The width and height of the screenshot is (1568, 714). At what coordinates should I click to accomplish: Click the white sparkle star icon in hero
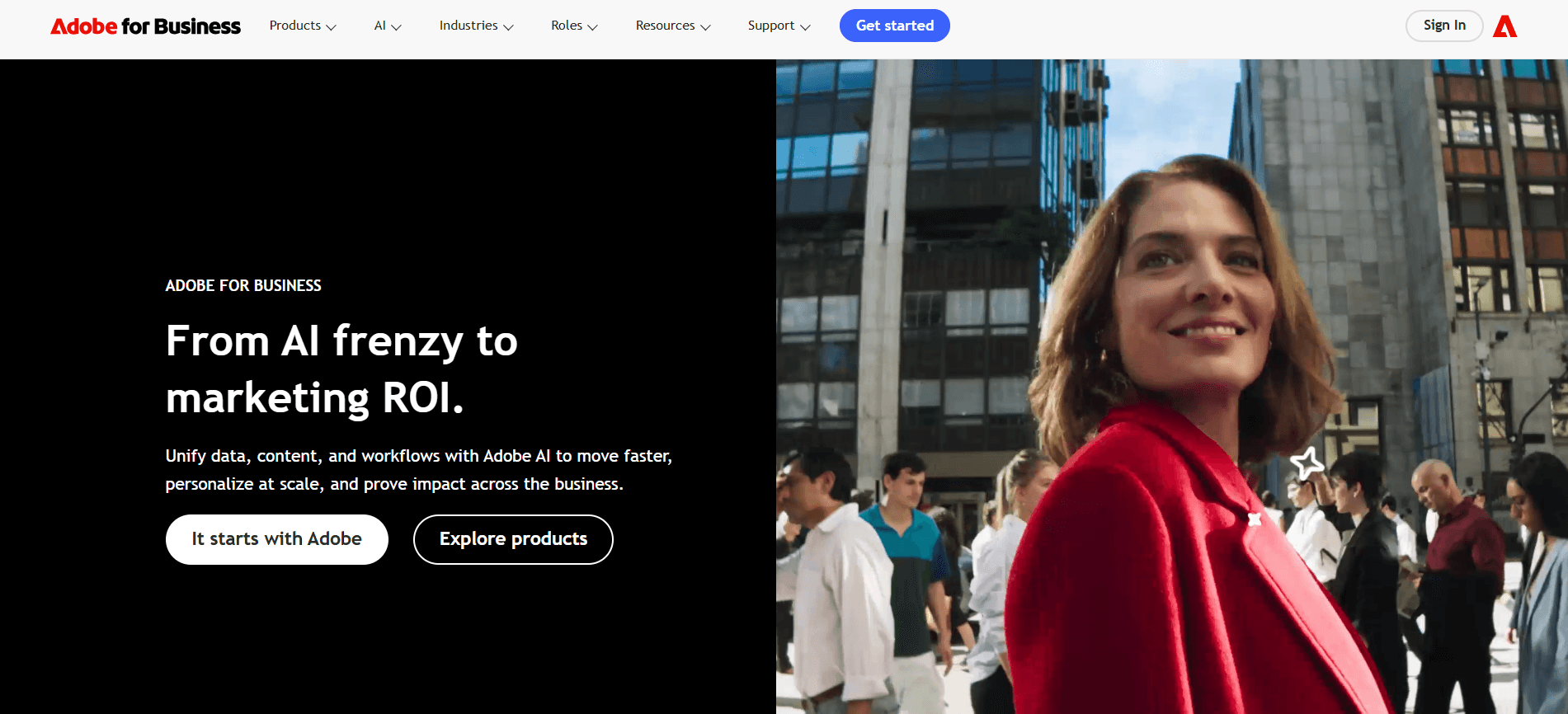click(1307, 462)
